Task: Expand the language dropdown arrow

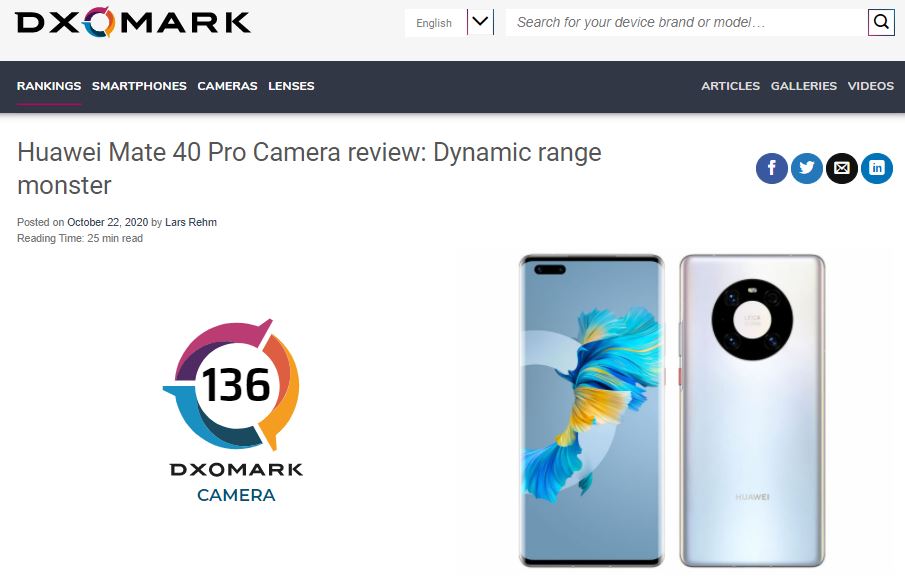Action: pos(480,23)
